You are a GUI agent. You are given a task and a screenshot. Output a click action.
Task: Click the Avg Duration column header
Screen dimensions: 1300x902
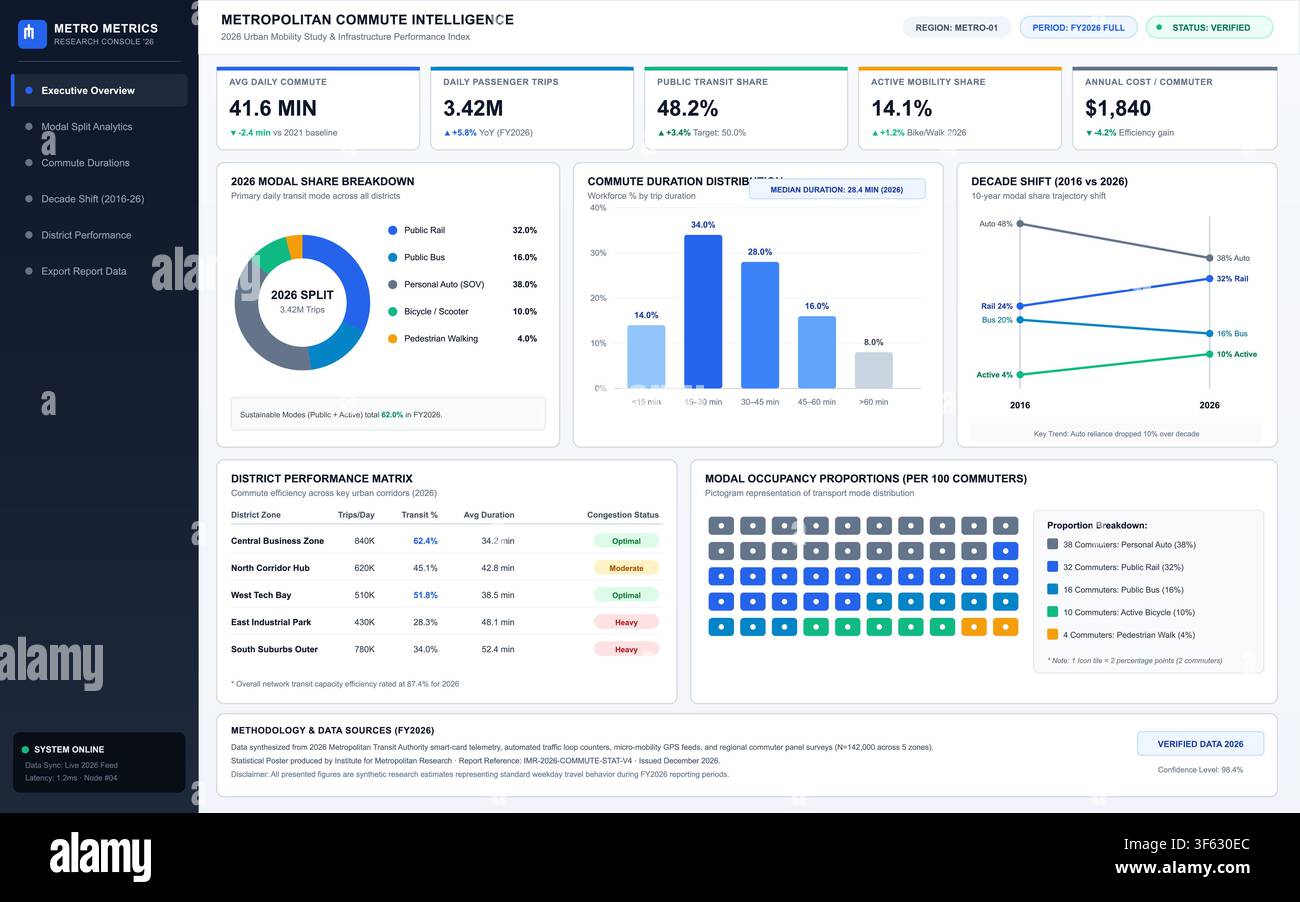click(489, 515)
